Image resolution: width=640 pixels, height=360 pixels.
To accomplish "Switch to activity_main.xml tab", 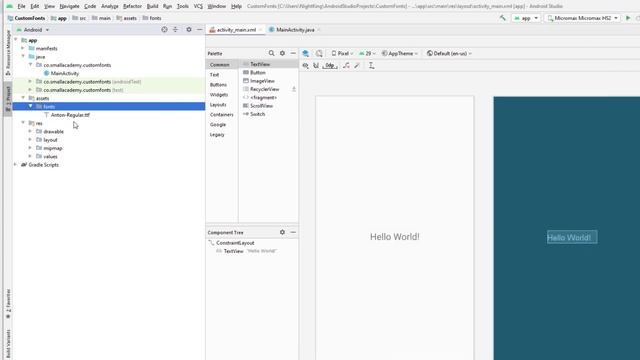I will (236, 30).
